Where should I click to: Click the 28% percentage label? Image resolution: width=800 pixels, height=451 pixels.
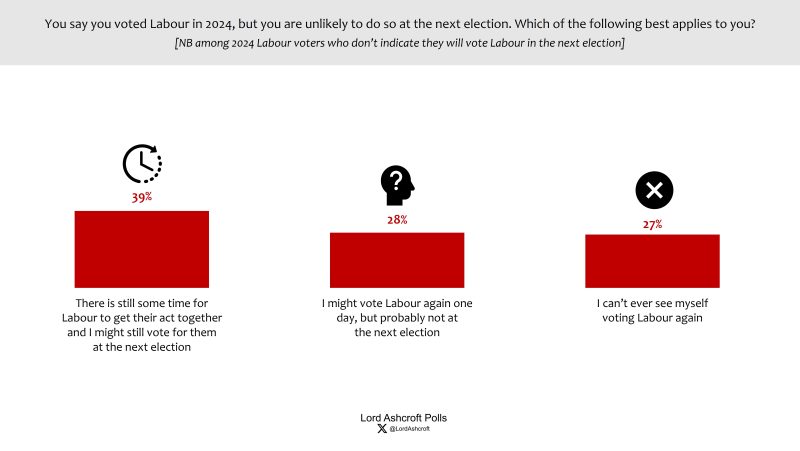[x=397, y=220]
